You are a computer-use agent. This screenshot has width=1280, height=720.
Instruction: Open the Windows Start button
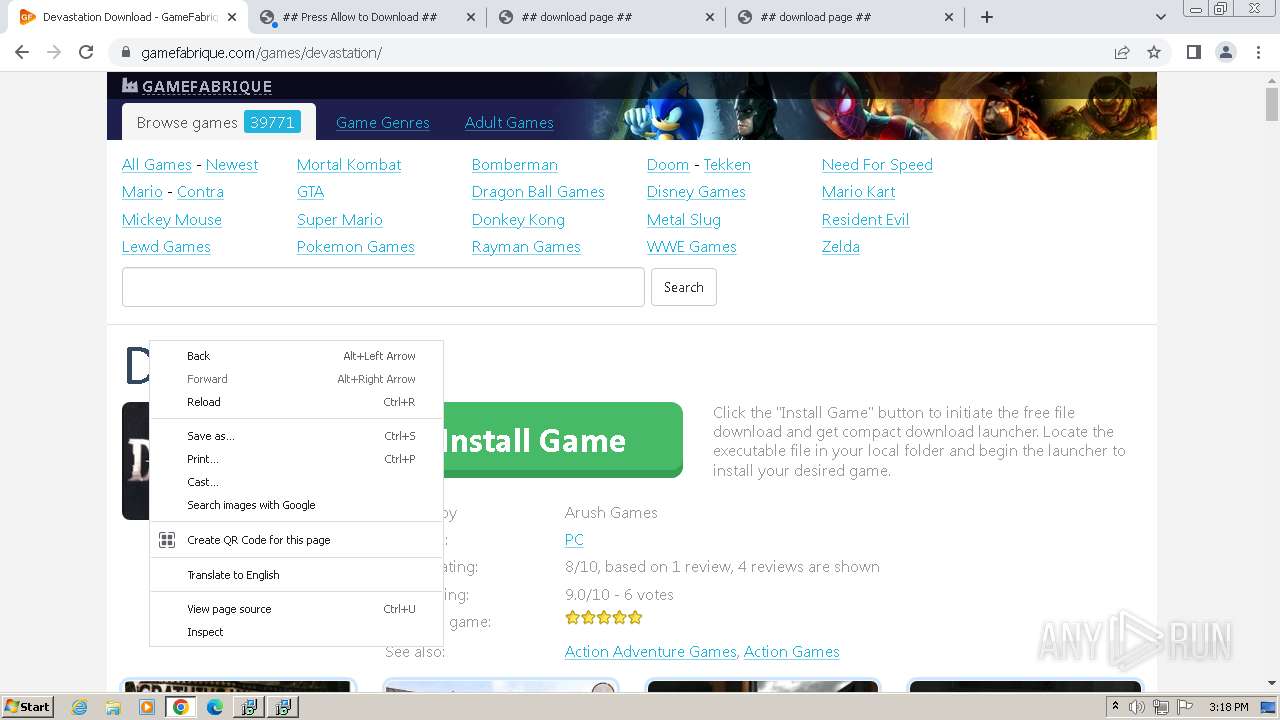(27, 706)
